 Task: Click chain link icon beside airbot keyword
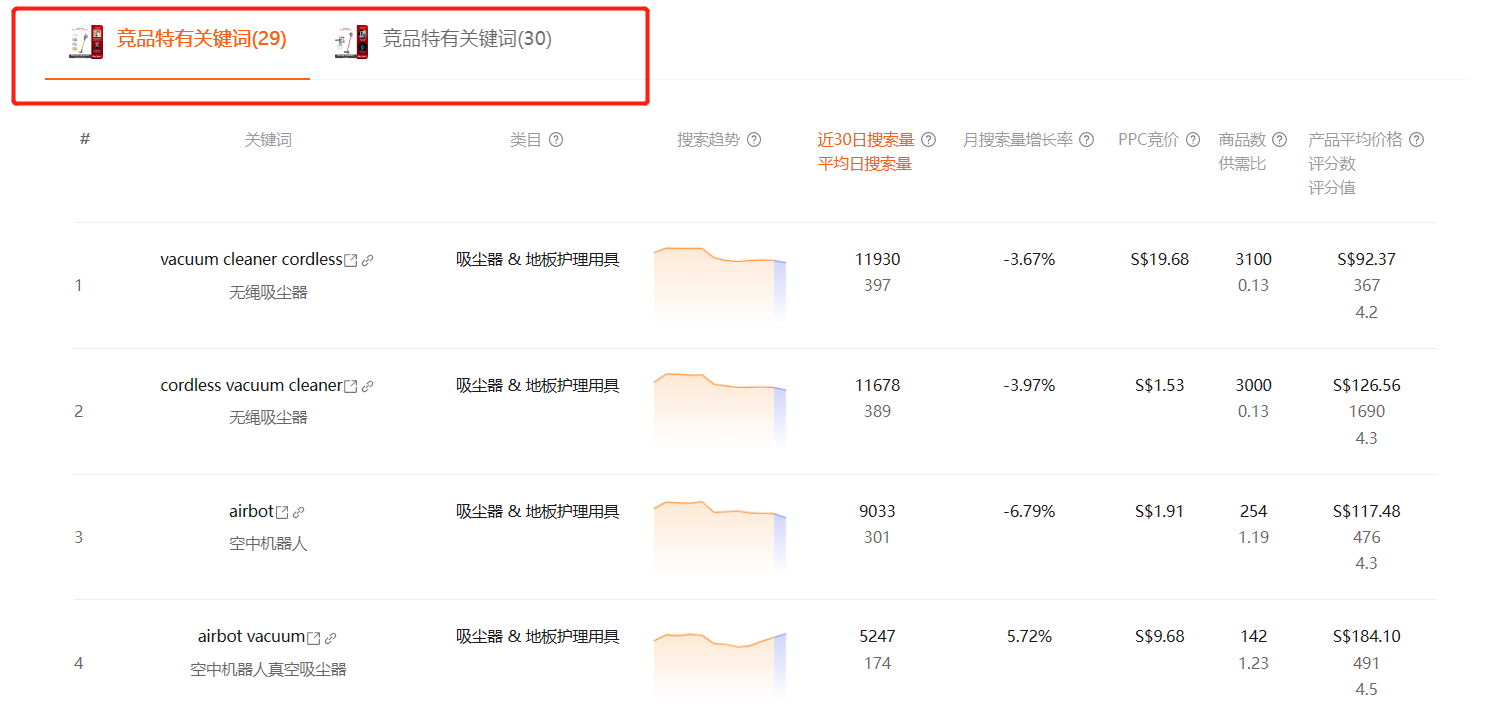click(298, 512)
